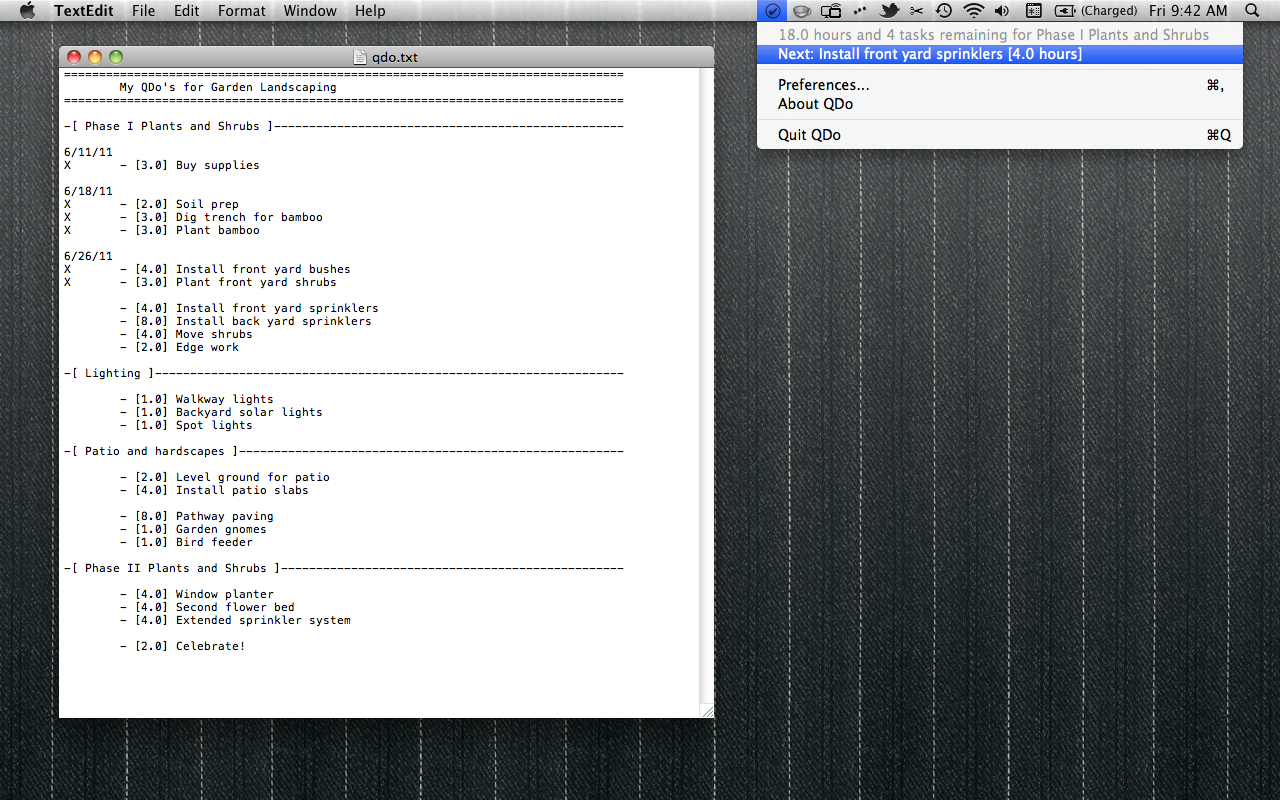The image size is (1280, 800).
Task: Open the Edit menu
Action: point(186,11)
